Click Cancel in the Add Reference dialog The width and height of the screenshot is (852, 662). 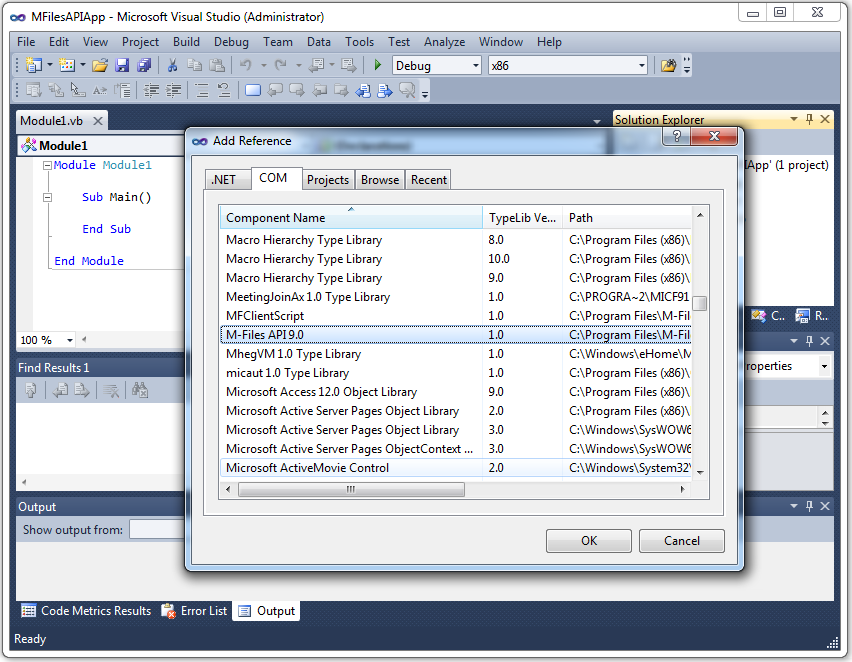tap(681, 541)
